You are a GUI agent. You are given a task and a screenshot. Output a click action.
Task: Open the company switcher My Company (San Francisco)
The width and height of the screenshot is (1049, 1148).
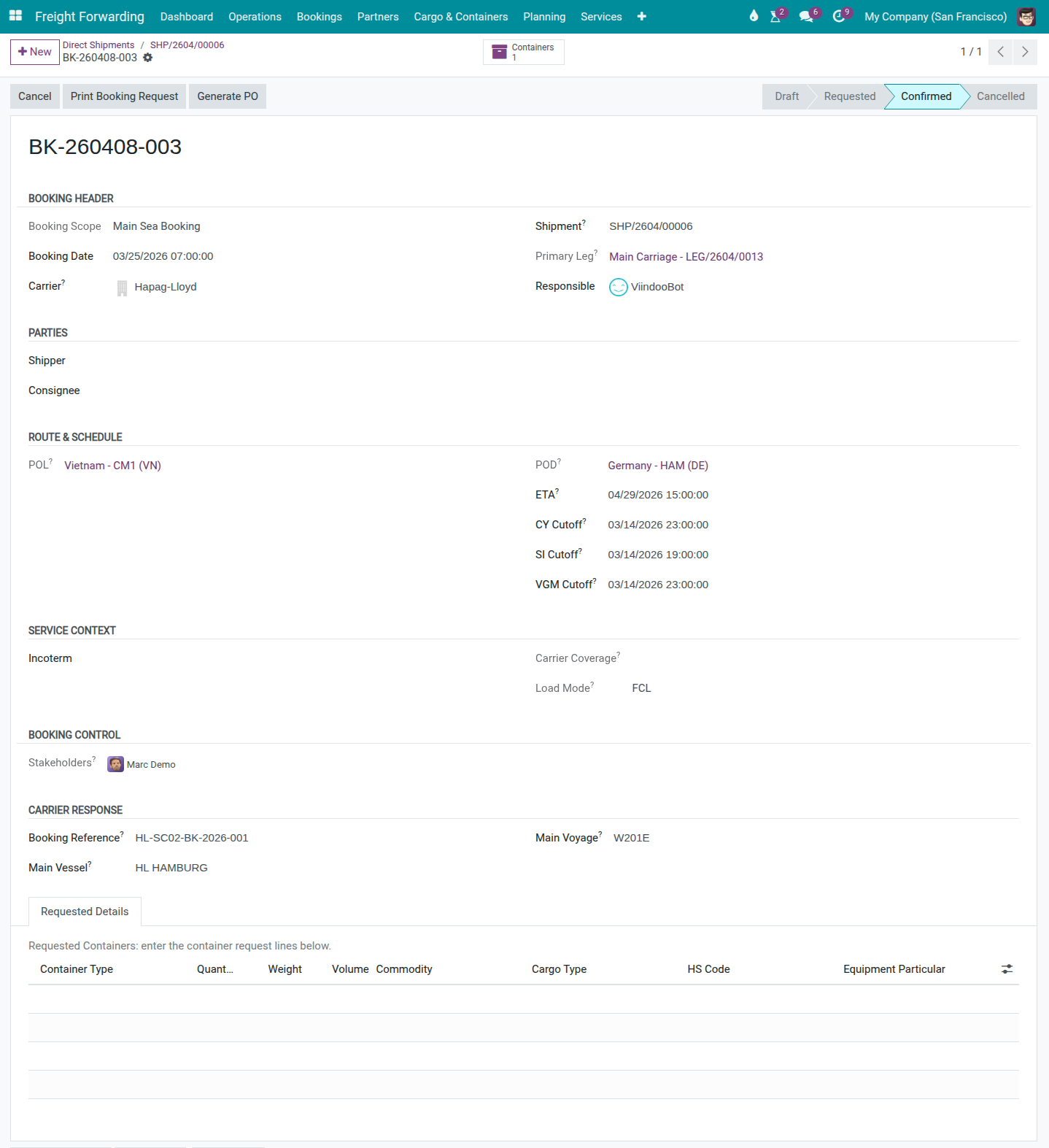935,16
